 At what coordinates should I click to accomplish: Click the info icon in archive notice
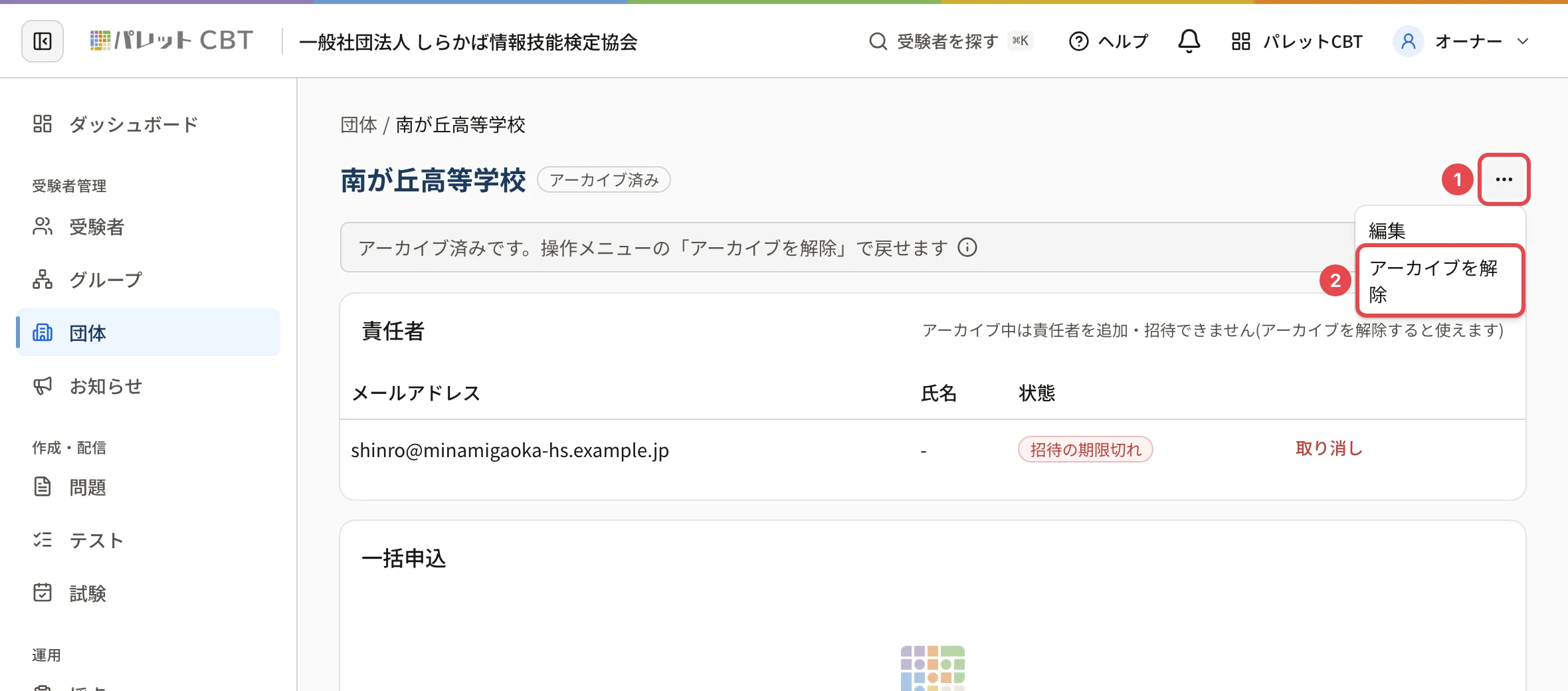tap(967, 248)
